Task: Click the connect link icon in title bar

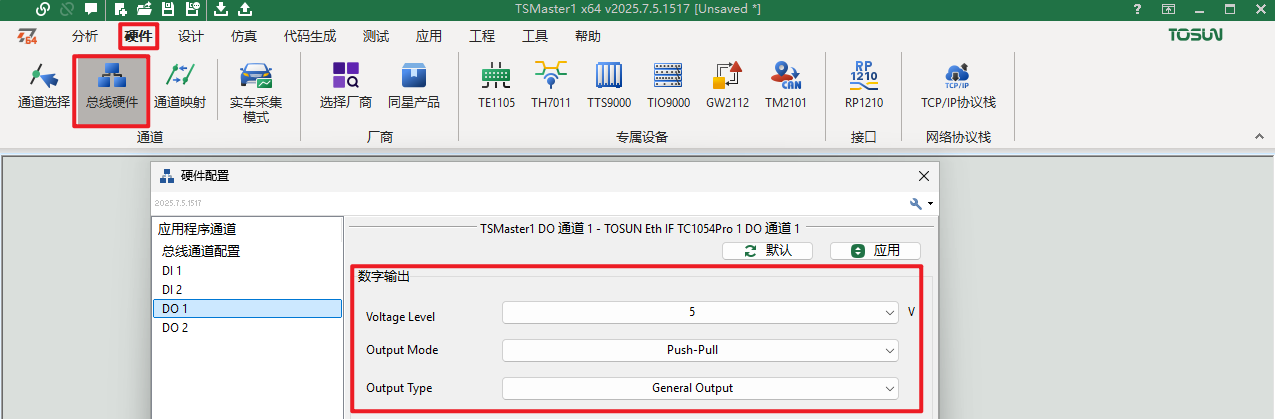Action: coord(42,9)
